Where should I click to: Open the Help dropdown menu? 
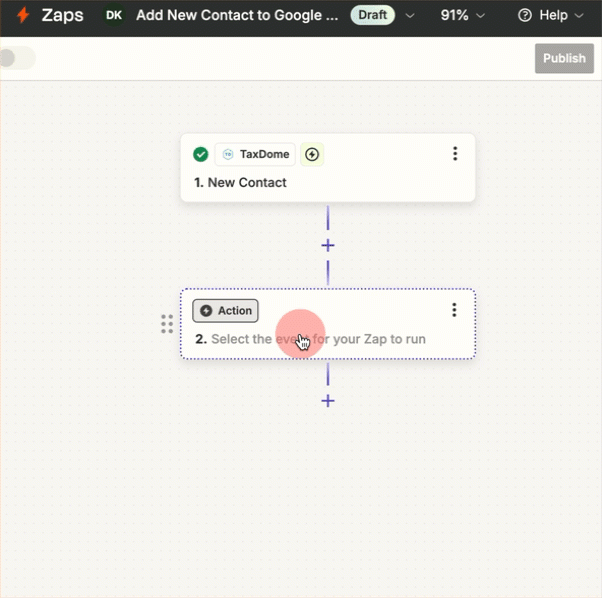coord(550,16)
